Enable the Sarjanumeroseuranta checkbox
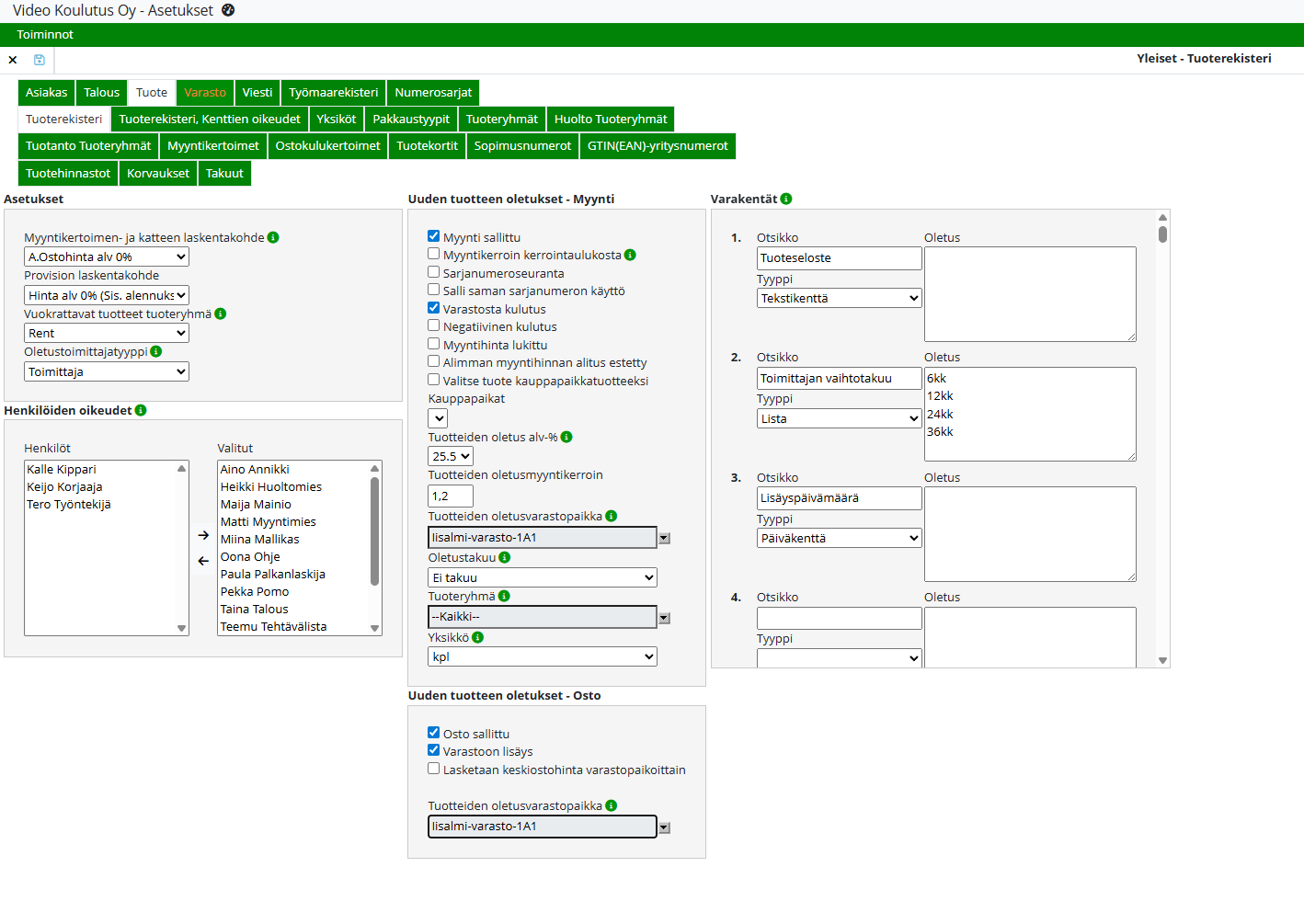 click(433, 272)
